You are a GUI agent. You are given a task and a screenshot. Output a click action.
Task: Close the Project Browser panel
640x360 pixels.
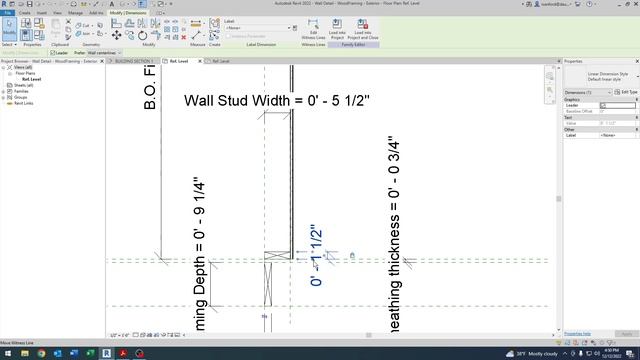point(102,61)
